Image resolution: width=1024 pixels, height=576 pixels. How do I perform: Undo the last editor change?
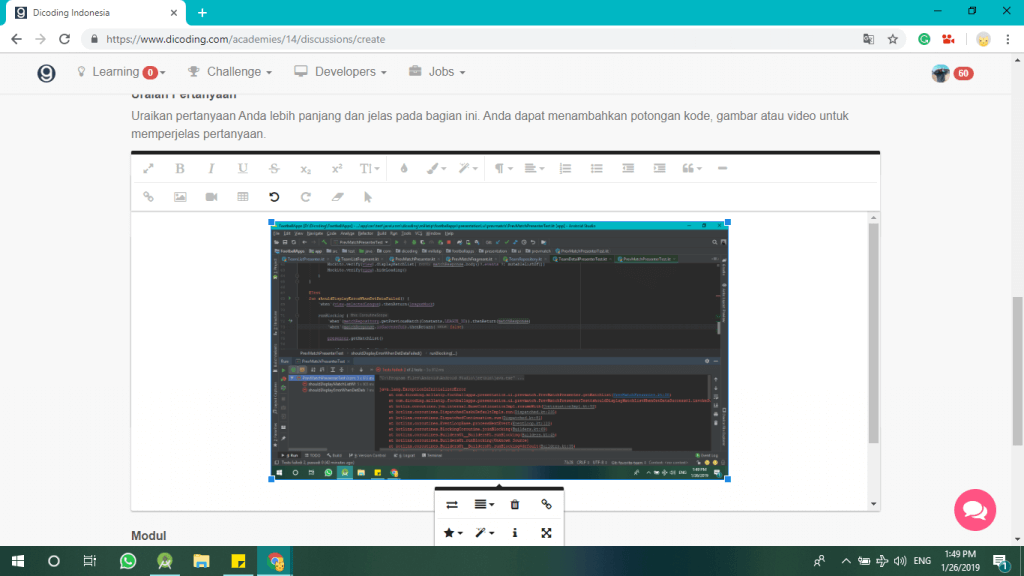pyautogui.click(x=272, y=196)
